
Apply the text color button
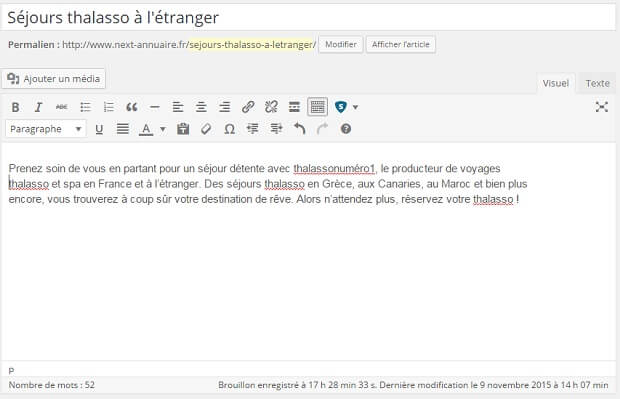click(x=146, y=129)
